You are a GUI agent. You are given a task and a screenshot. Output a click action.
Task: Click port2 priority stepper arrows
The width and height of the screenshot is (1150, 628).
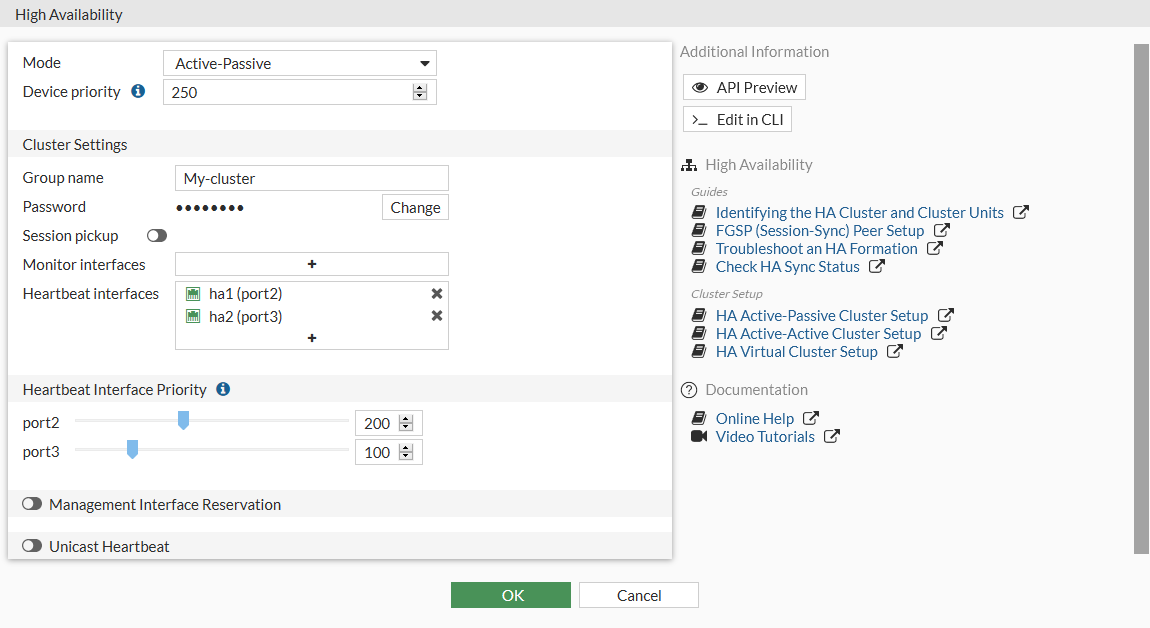tap(406, 424)
